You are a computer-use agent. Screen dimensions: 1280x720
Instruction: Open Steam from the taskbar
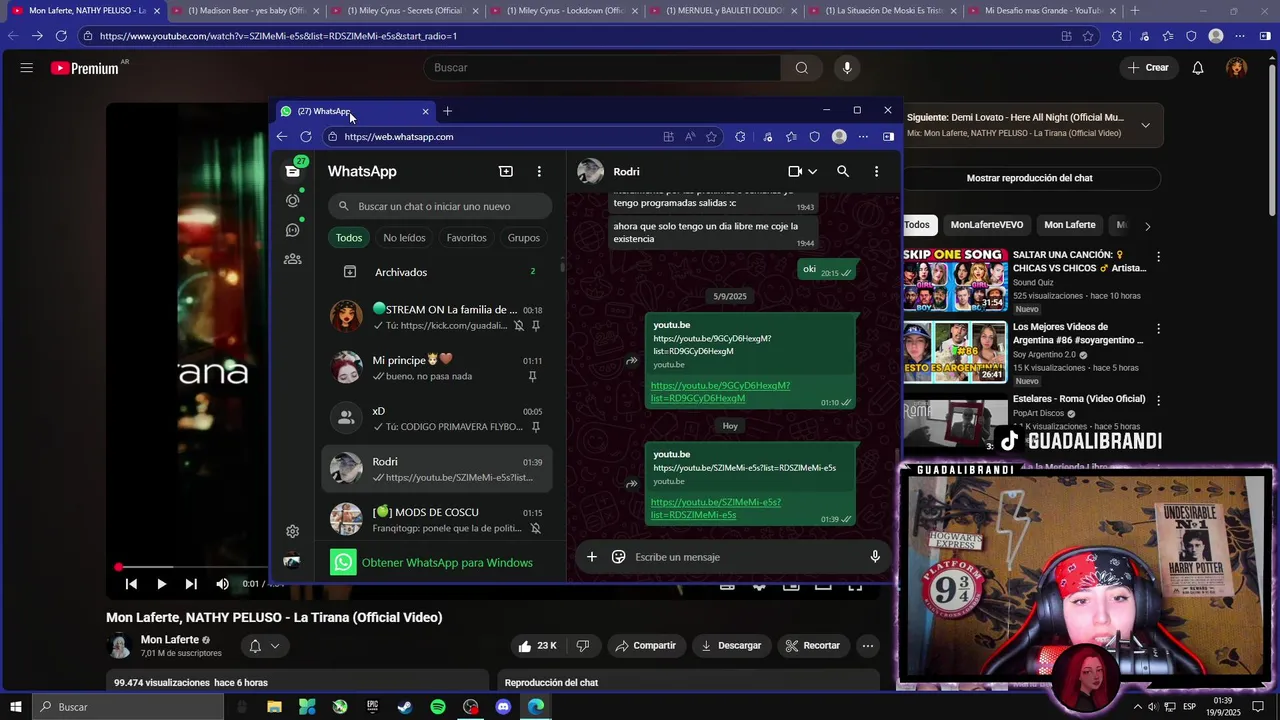tap(405, 707)
